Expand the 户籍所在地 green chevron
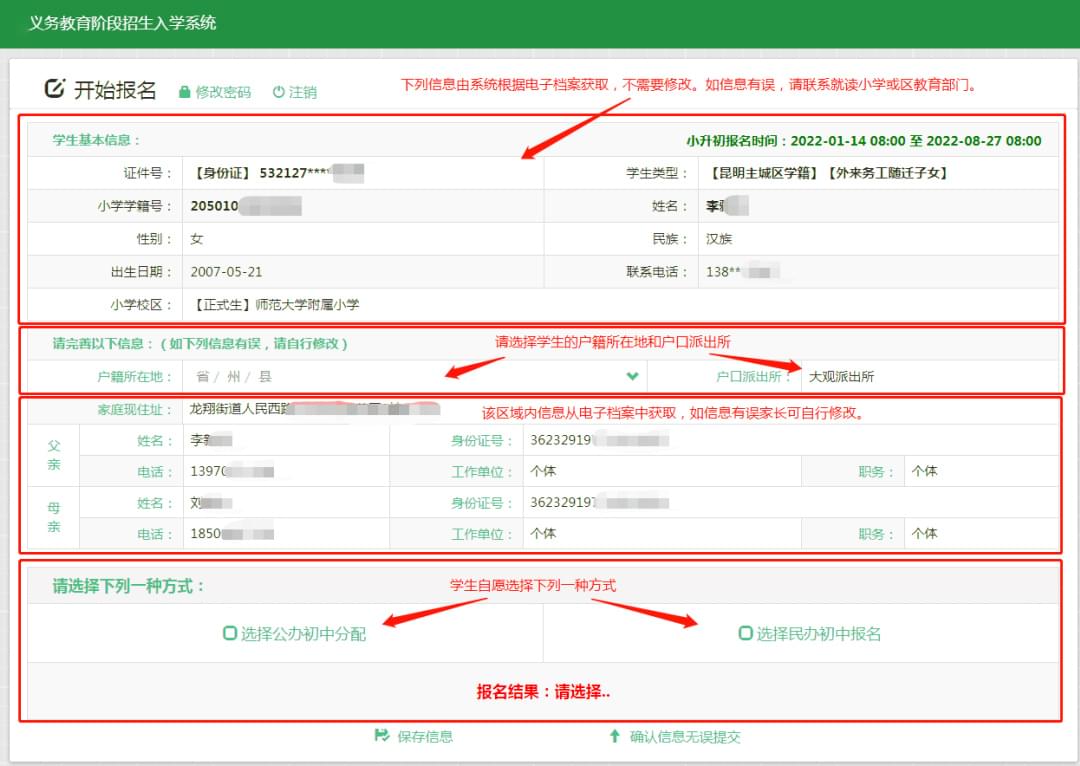 pos(632,376)
